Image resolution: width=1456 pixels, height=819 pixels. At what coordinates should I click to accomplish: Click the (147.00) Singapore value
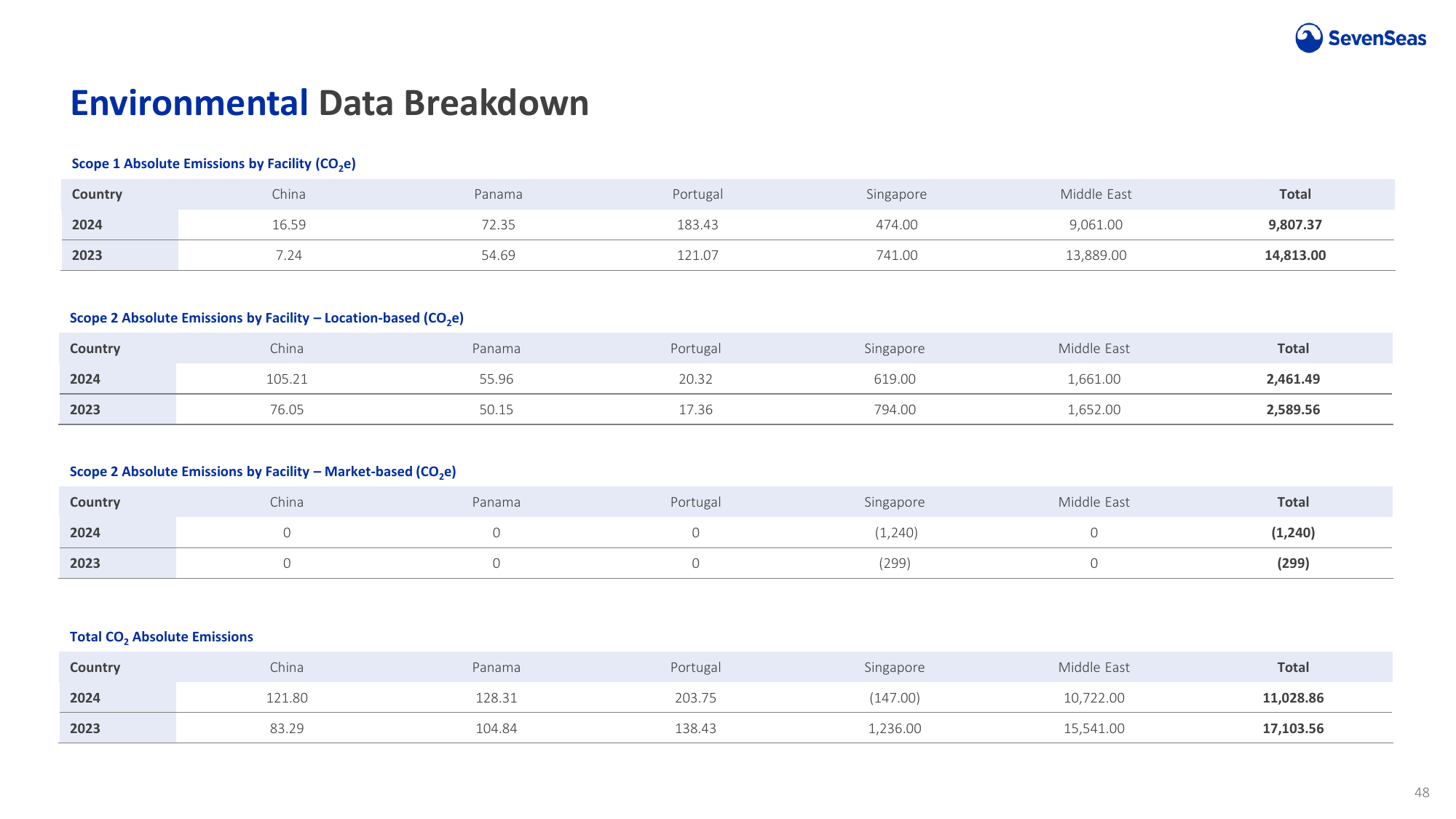click(x=895, y=698)
